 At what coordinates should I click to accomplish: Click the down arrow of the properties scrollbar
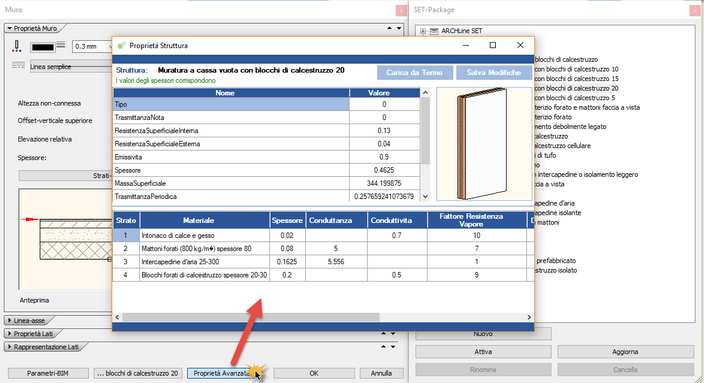click(425, 196)
